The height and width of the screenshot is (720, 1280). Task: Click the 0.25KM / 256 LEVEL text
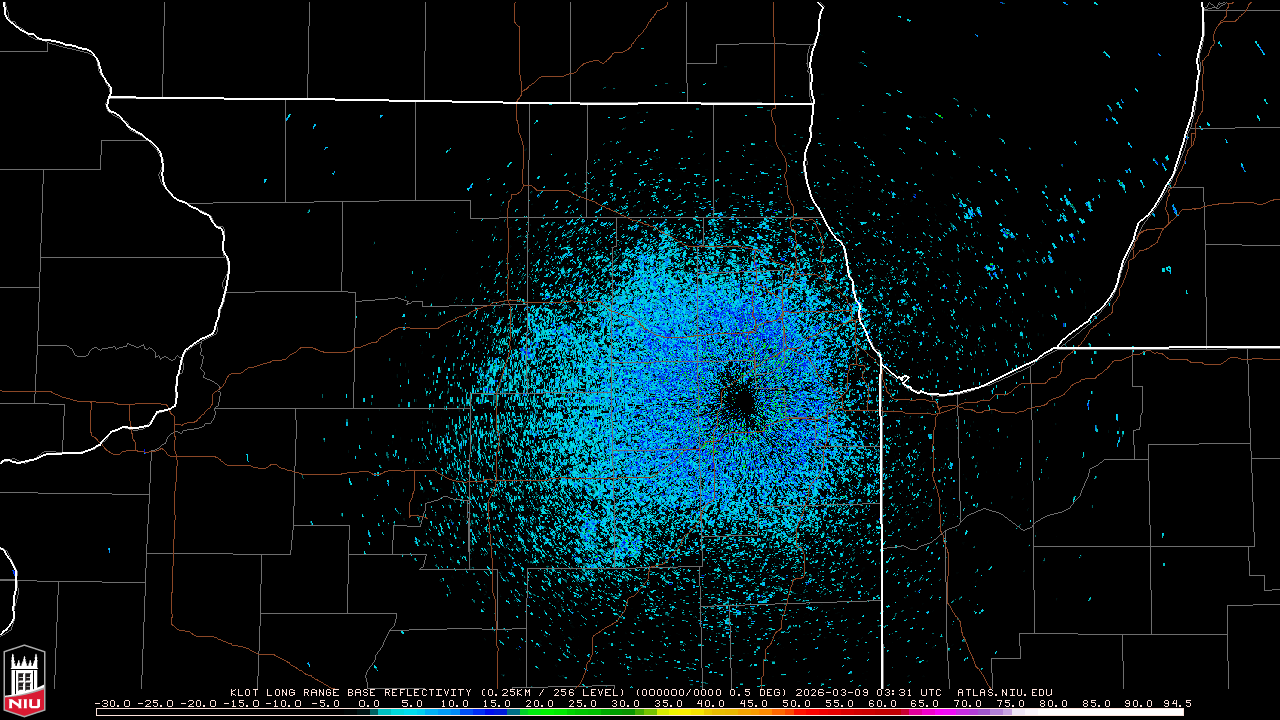point(555,692)
